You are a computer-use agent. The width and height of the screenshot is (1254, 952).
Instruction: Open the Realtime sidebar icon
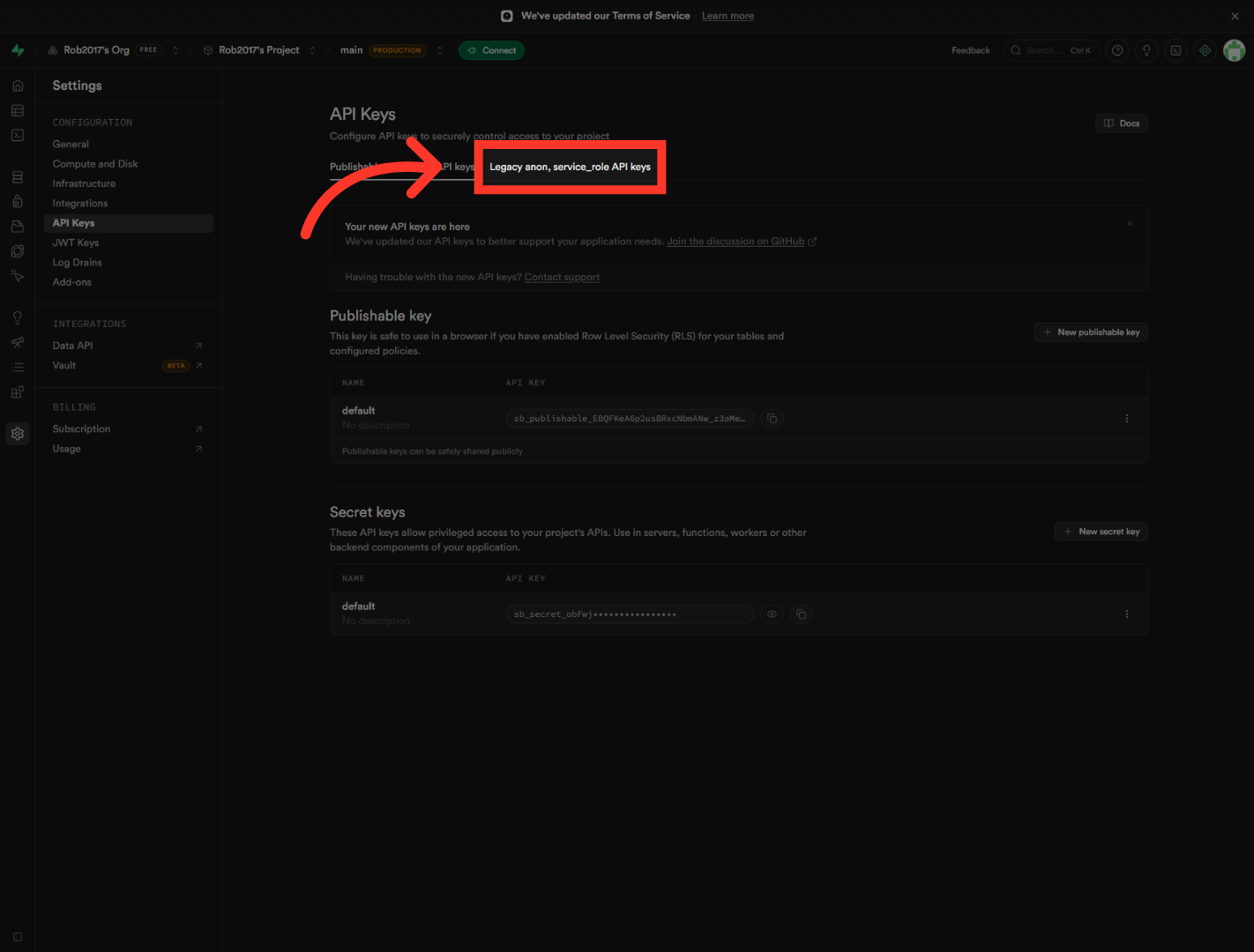pos(18,276)
